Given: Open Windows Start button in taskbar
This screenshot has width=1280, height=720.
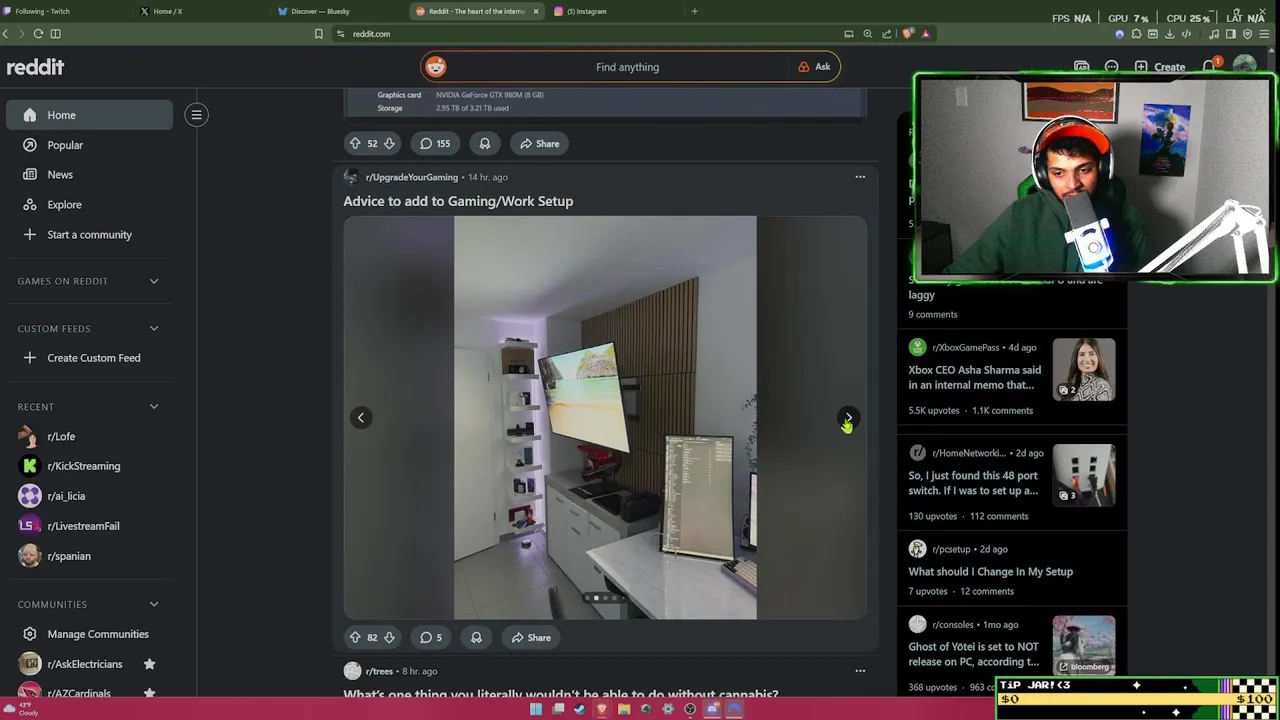Looking at the screenshot, I should (x=536, y=709).
